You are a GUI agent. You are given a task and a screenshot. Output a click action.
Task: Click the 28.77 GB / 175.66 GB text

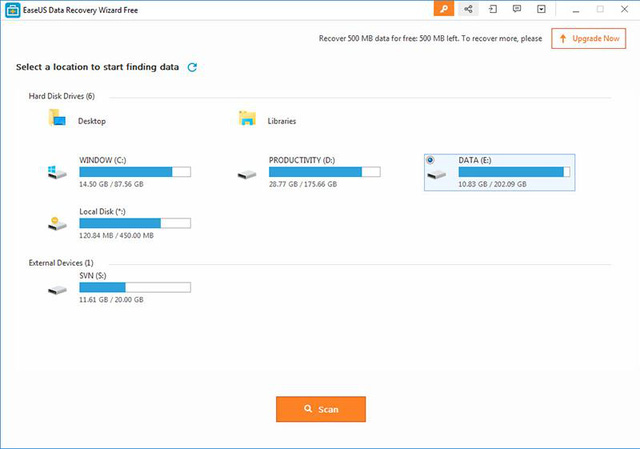pos(303,184)
